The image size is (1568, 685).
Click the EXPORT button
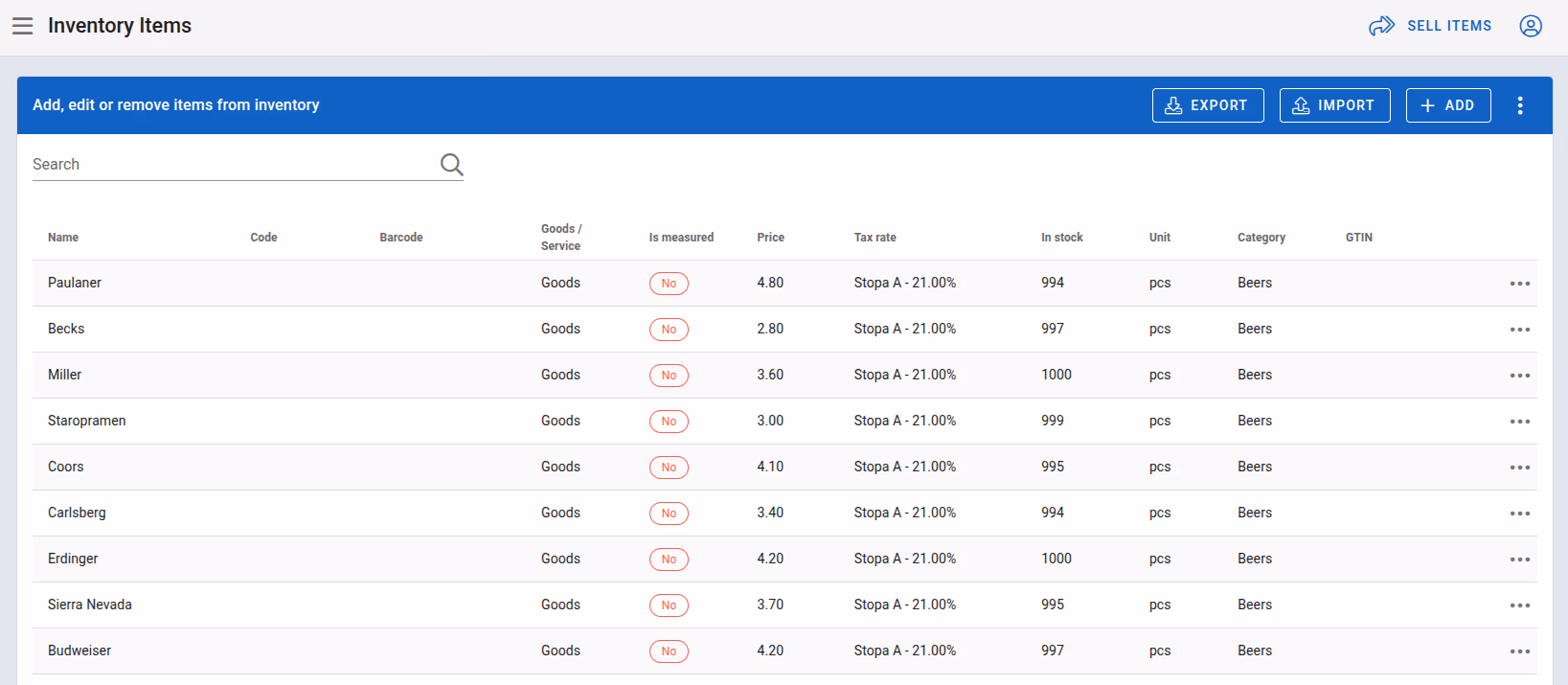click(x=1208, y=105)
